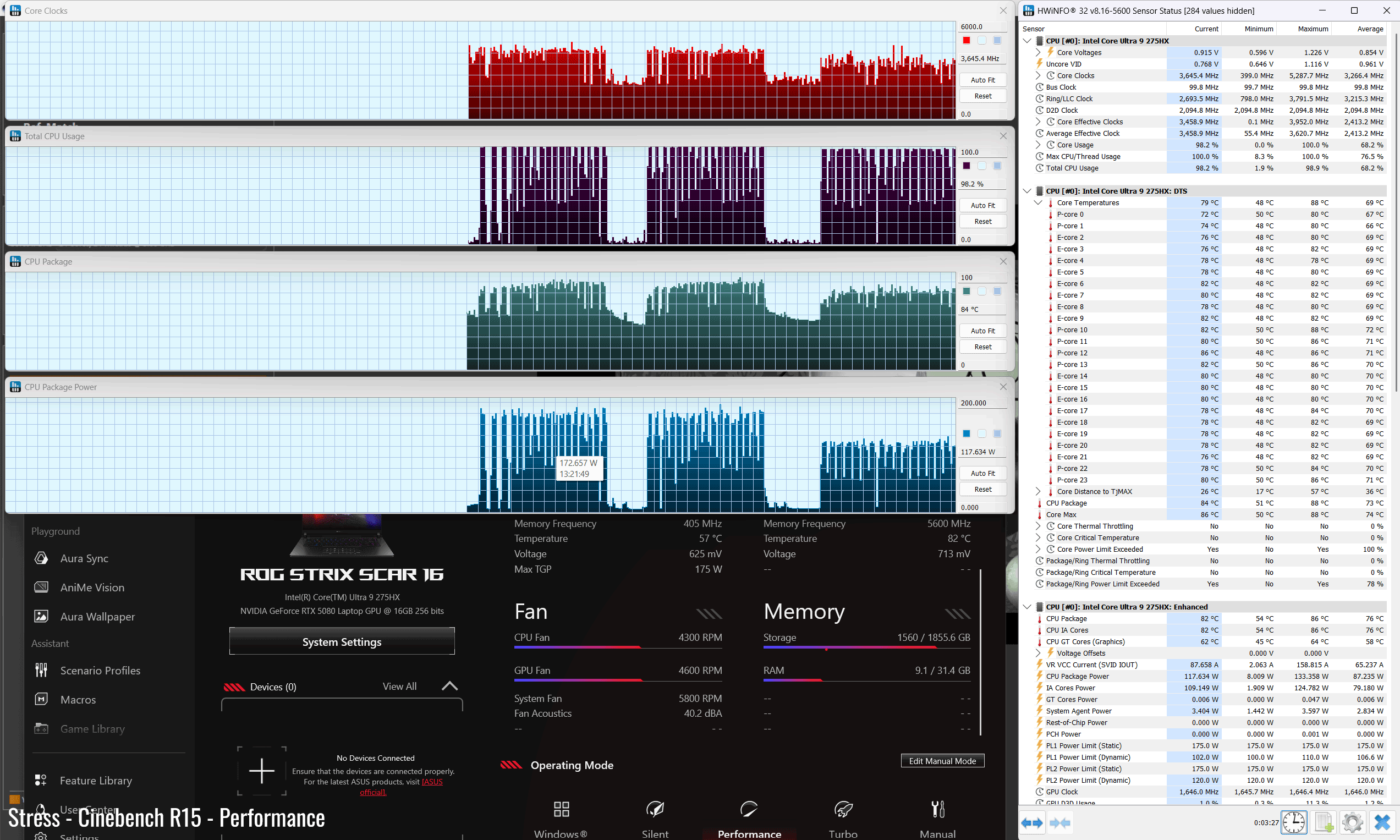The height and width of the screenshot is (840, 1400).
Task: Click the Average column header
Action: (x=1359, y=29)
